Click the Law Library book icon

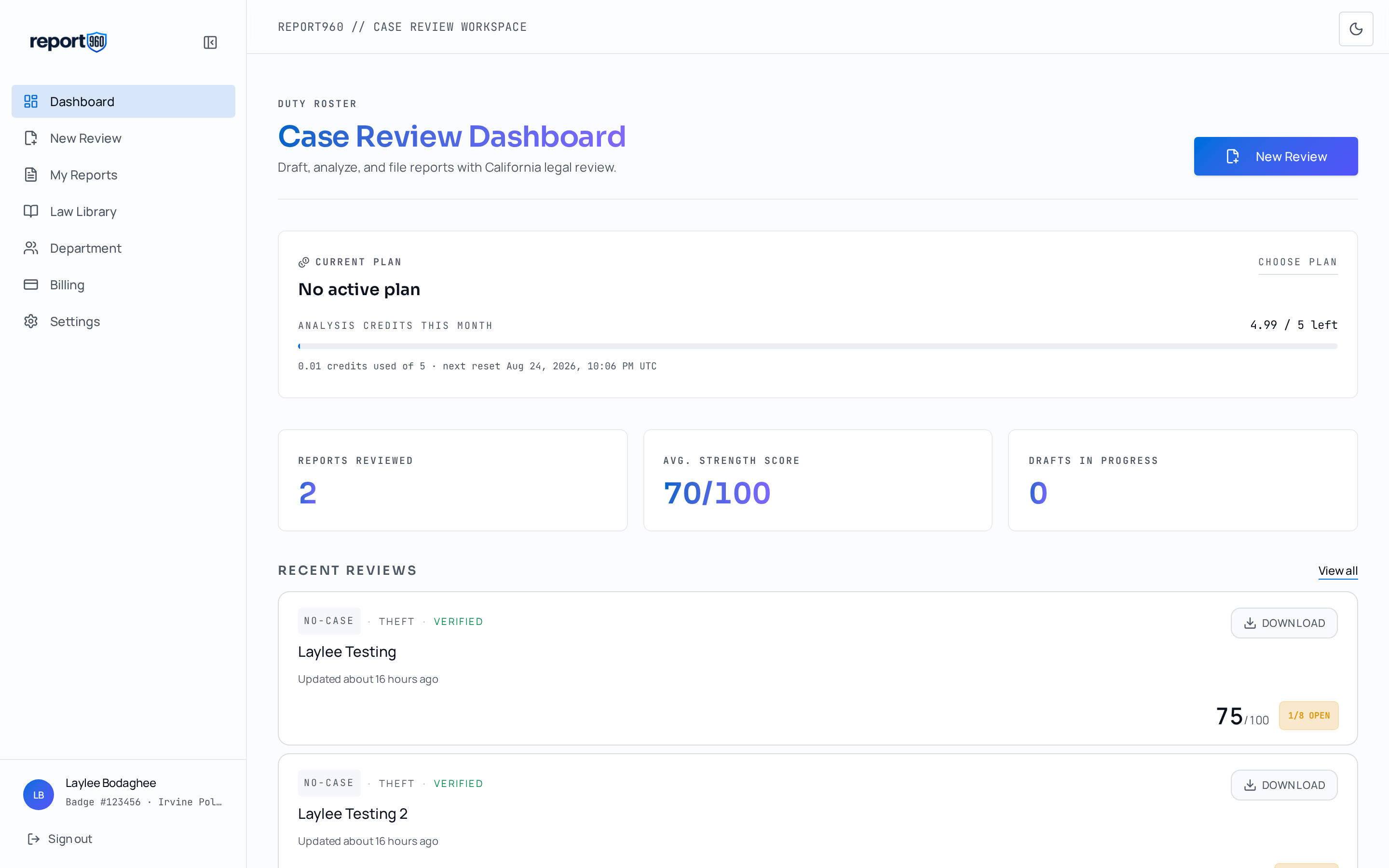tap(31, 211)
